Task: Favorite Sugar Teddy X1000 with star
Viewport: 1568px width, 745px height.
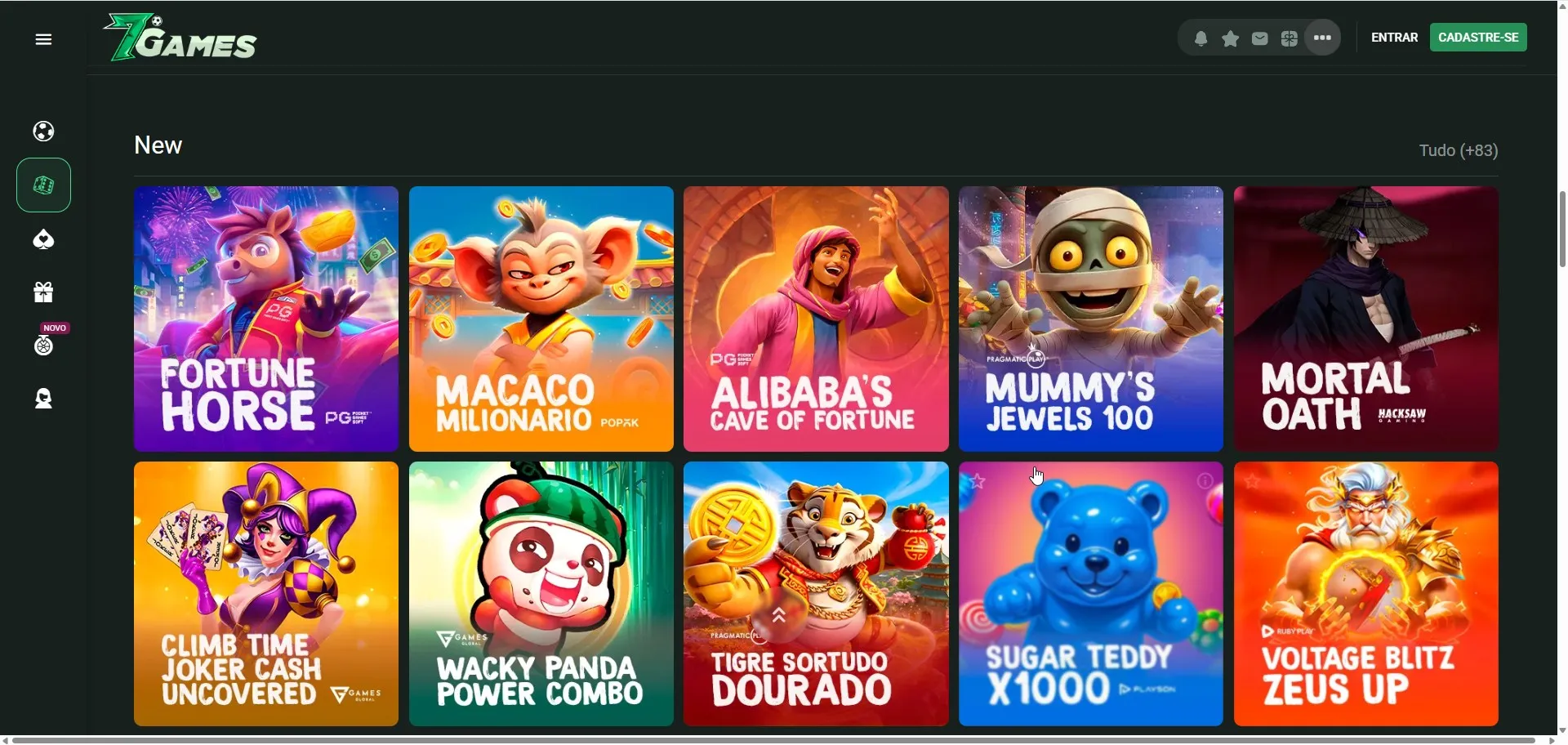Action: 978,481
